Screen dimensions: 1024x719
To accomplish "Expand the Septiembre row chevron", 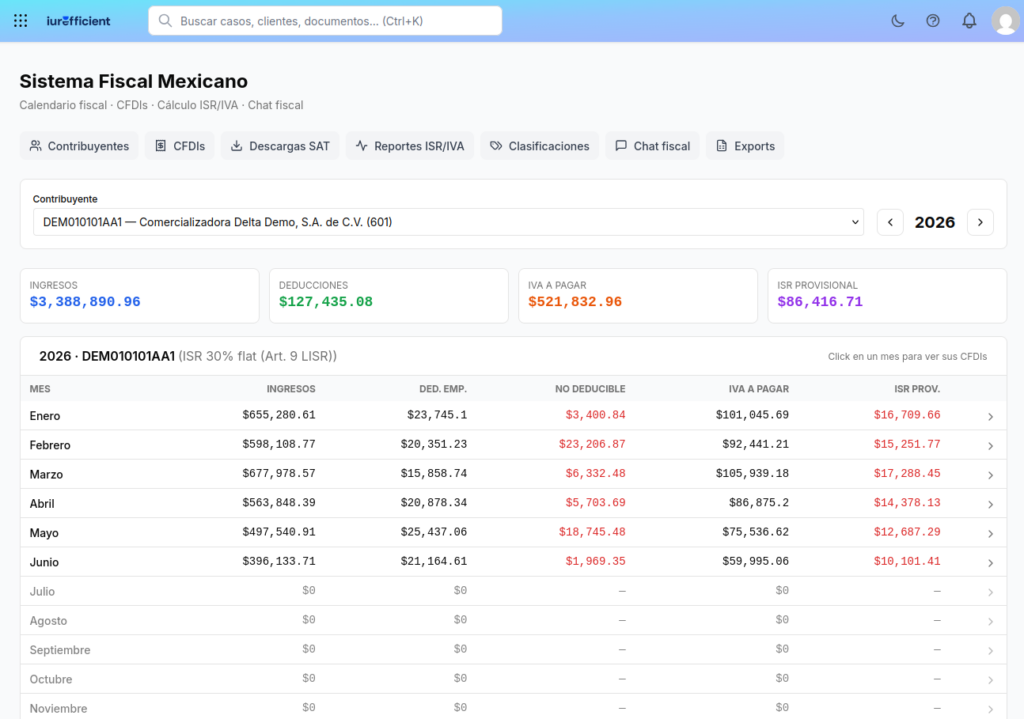I will click(991, 650).
